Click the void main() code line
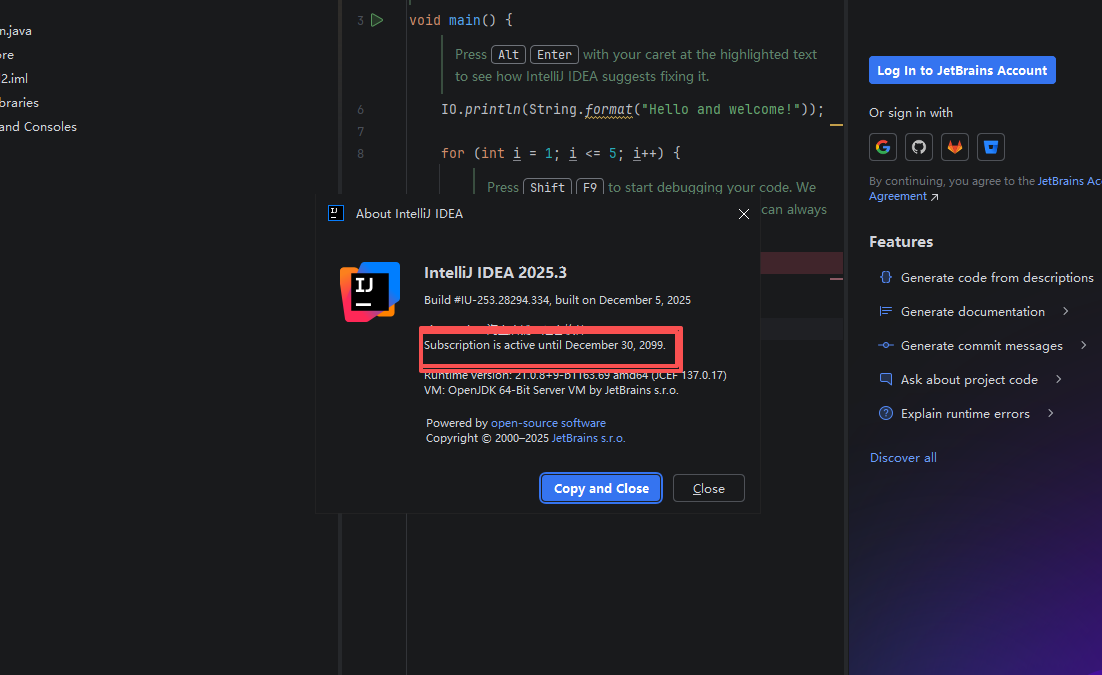This screenshot has width=1102, height=675. coord(460,20)
